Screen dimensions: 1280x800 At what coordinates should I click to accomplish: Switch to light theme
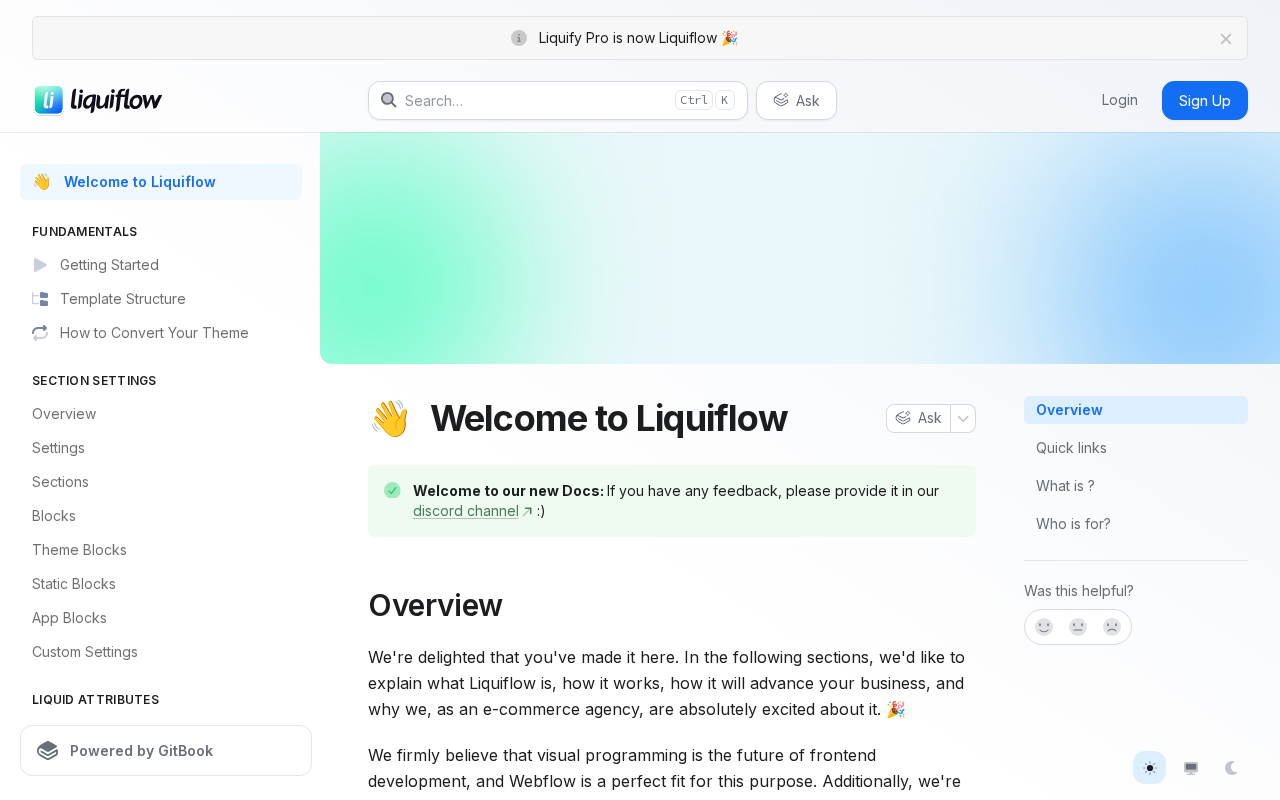(1150, 768)
